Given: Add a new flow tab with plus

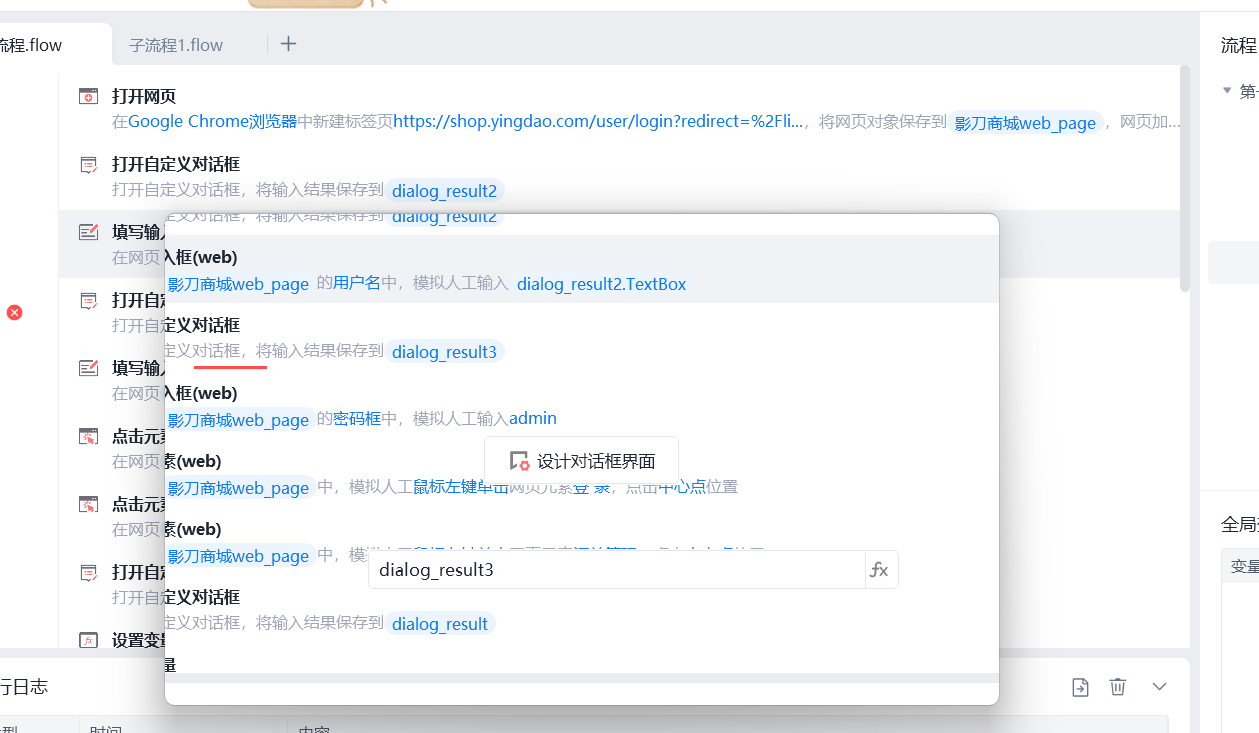Looking at the screenshot, I should (288, 43).
